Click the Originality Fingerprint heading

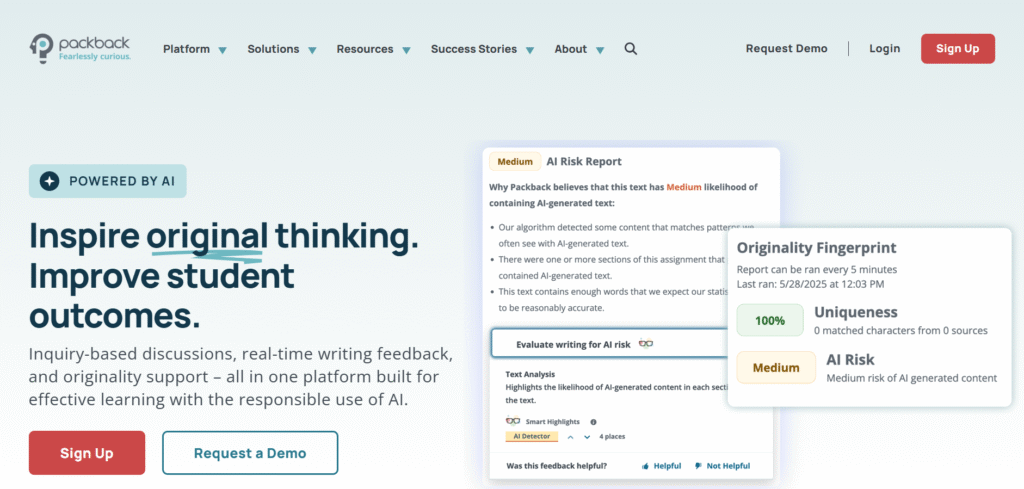(x=816, y=248)
